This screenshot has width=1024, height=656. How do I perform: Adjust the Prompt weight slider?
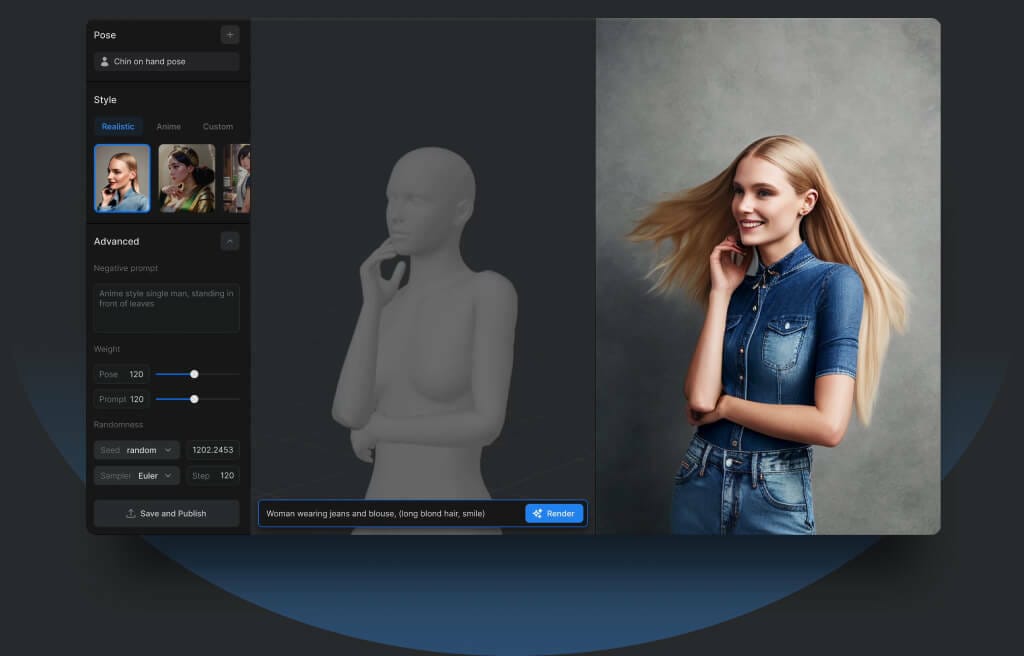(x=194, y=399)
